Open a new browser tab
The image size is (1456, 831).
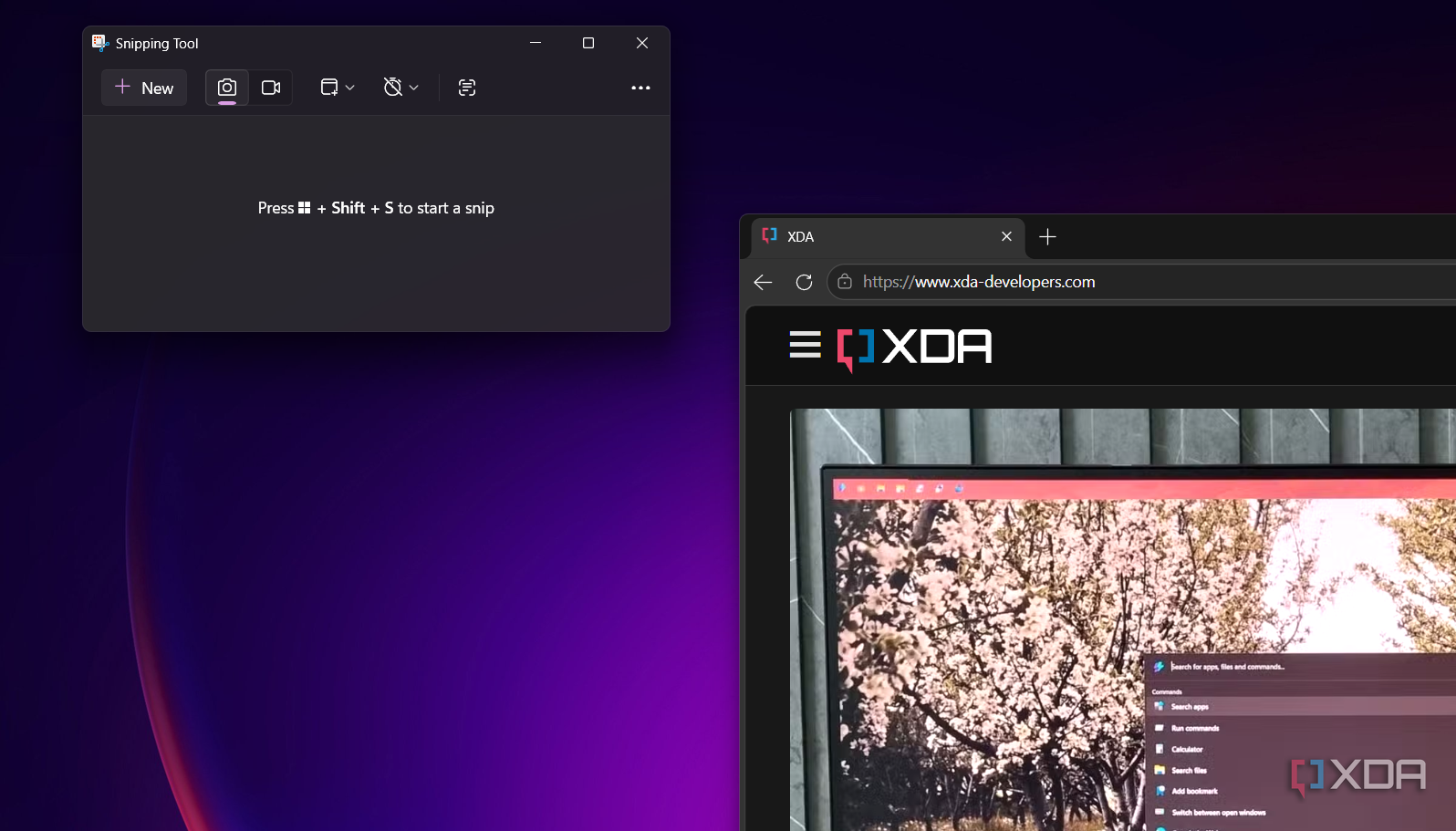coord(1047,237)
